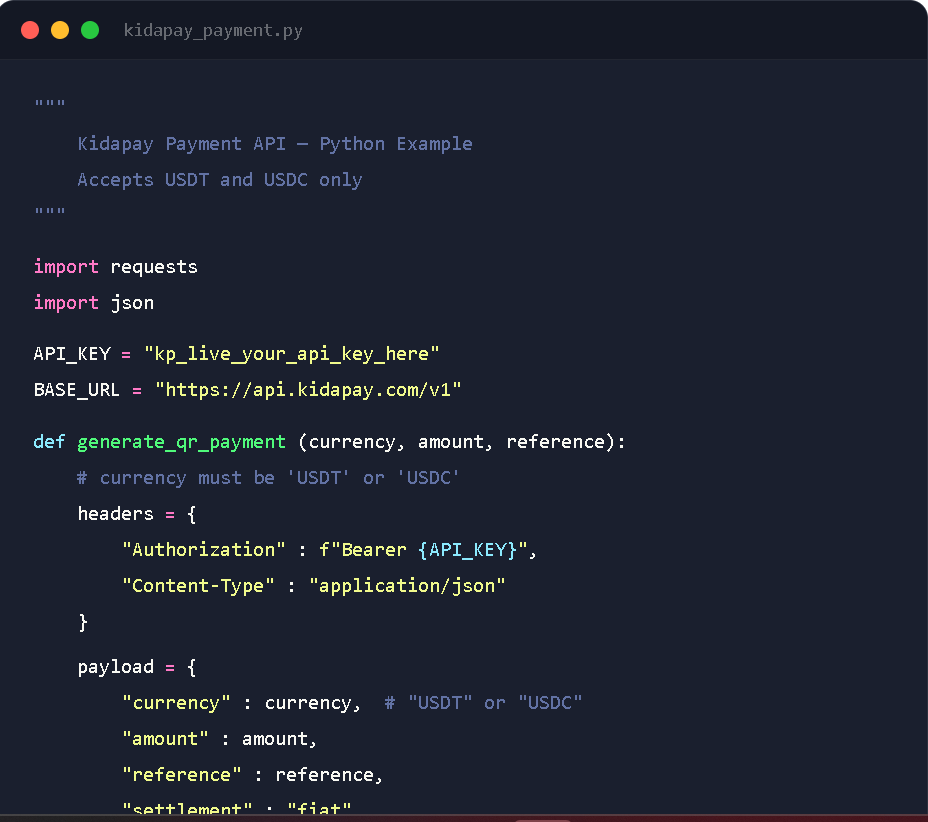Click the "amount" key in payload

point(165,739)
